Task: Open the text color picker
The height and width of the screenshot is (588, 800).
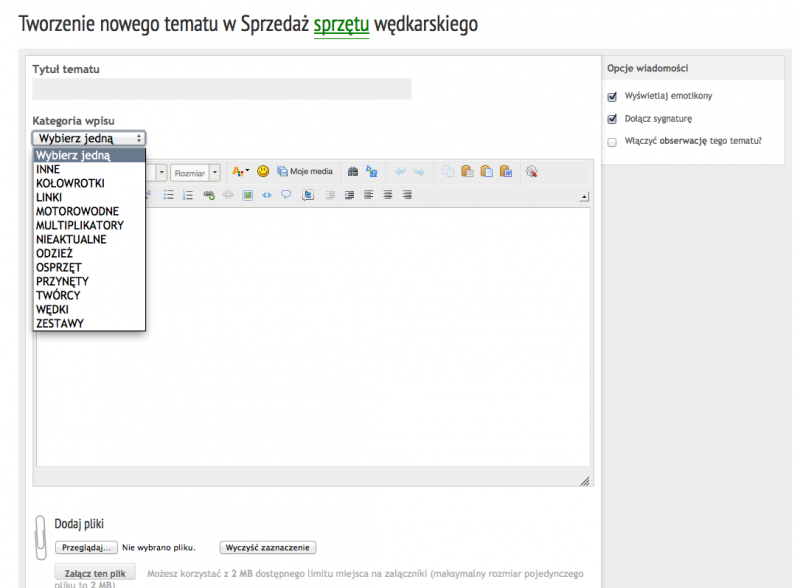Action: coord(240,171)
